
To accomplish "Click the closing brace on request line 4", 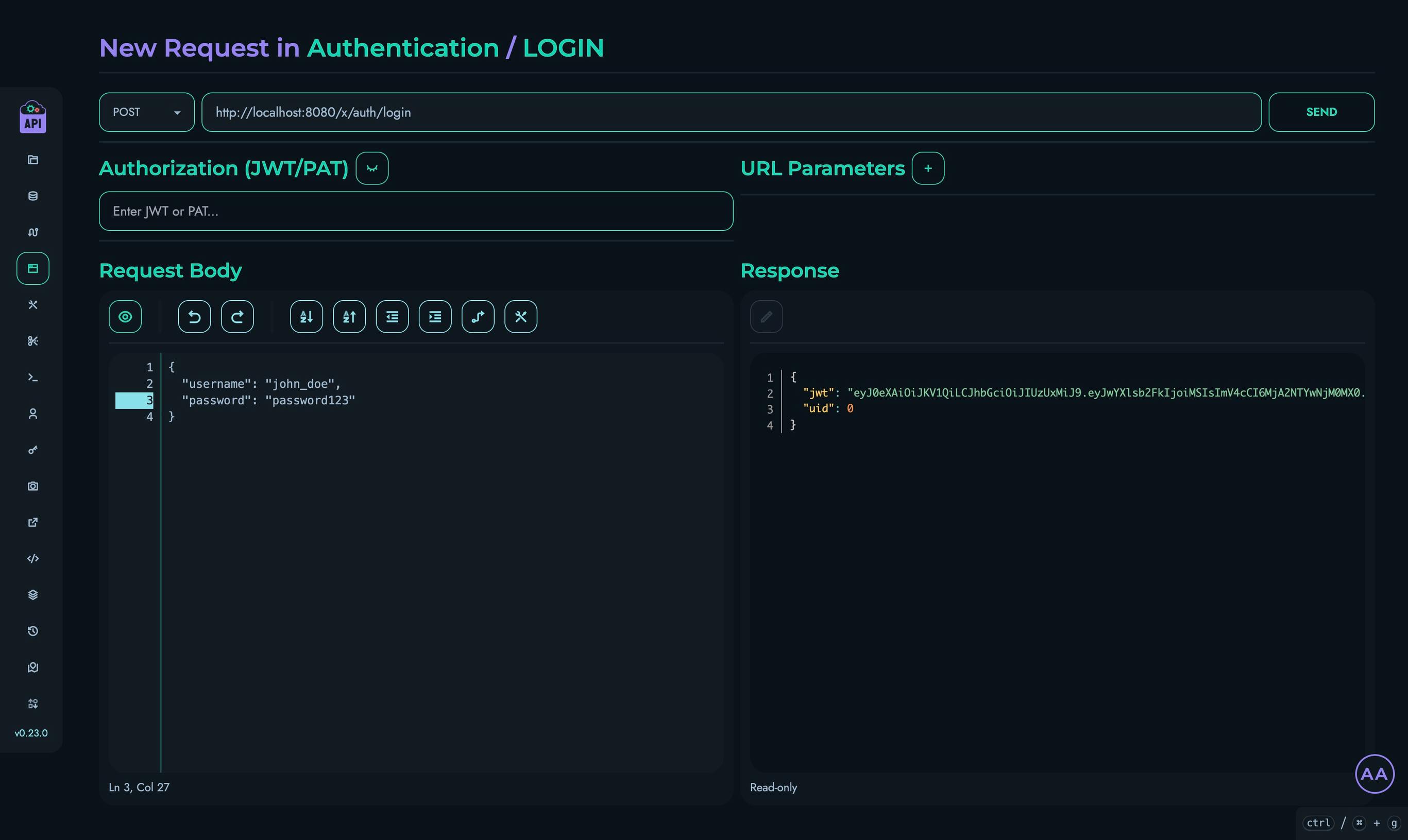I will pyautogui.click(x=172, y=417).
